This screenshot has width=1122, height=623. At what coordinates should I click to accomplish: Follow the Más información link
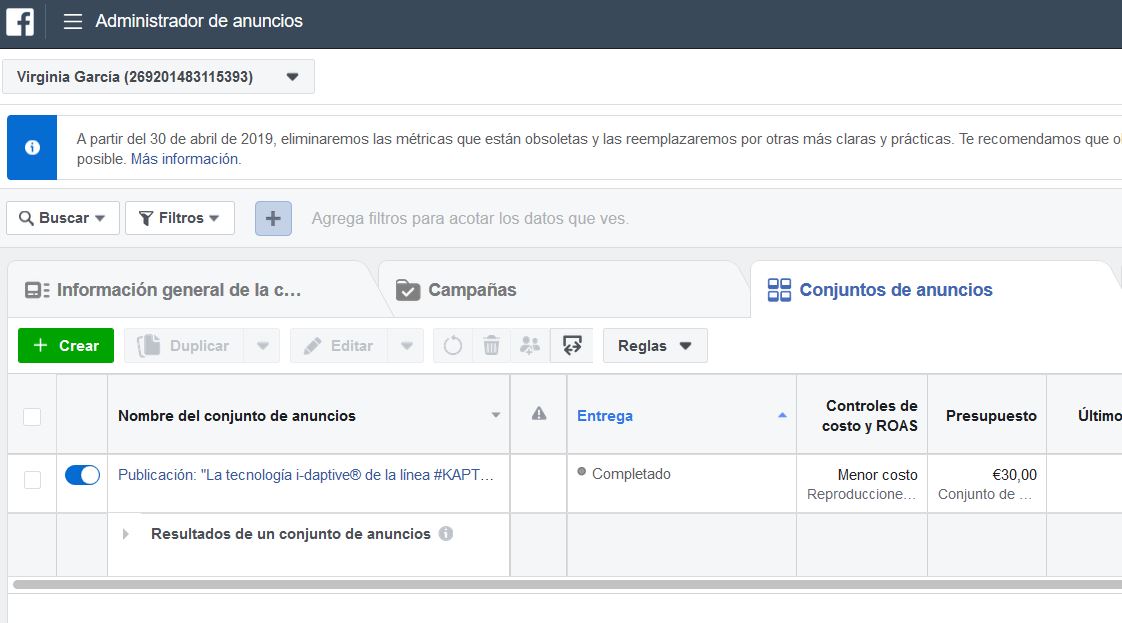184,159
